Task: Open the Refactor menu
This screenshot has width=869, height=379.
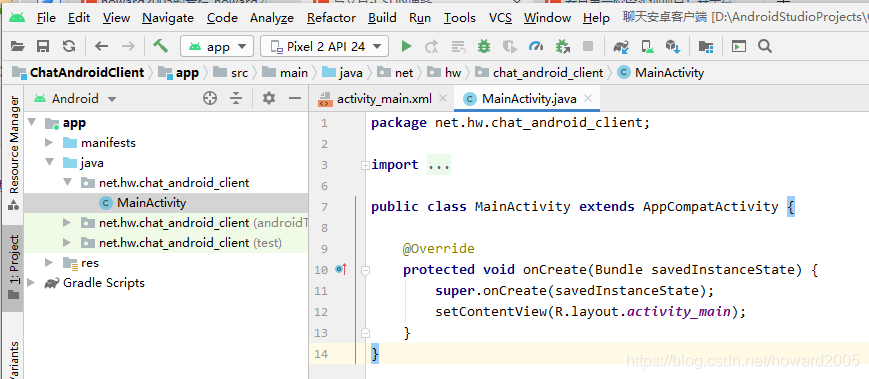Action: click(x=331, y=18)
